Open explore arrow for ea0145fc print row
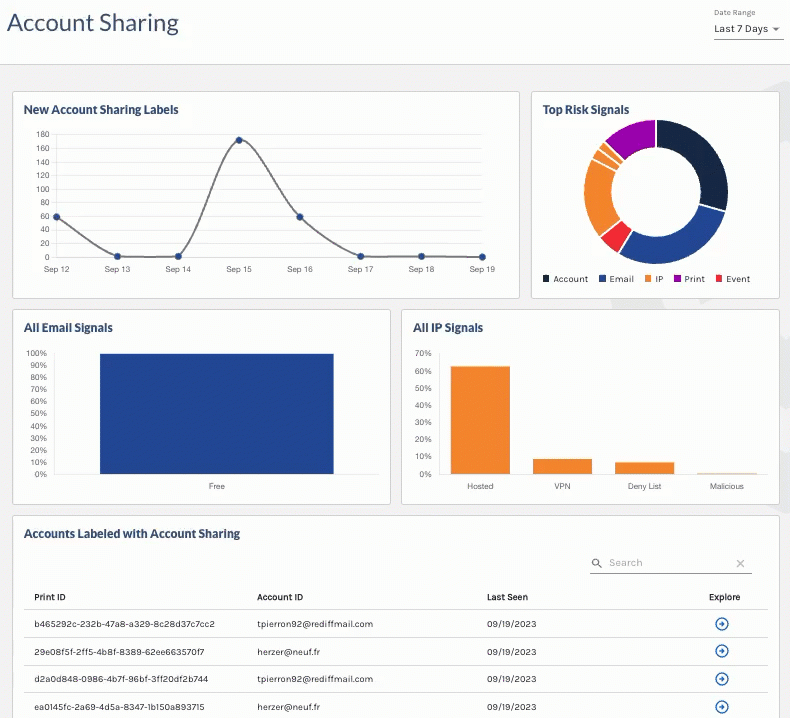This screenshot has height=718, width=790. click(721, 706)
